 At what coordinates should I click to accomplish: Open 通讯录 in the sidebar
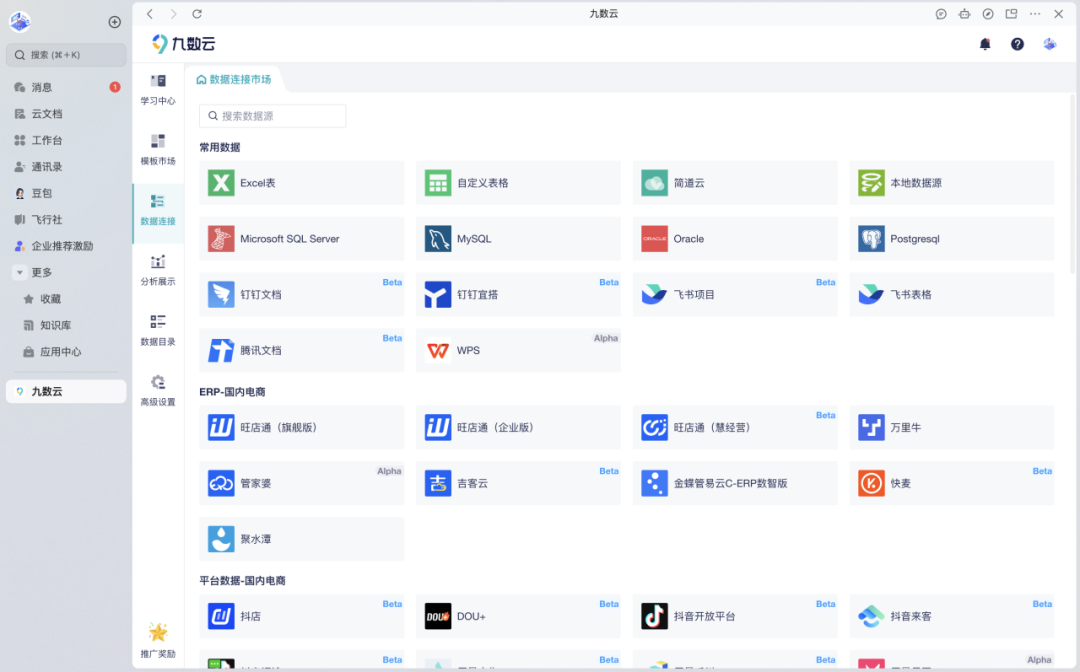pyautogui.click(x=66, y=167)
